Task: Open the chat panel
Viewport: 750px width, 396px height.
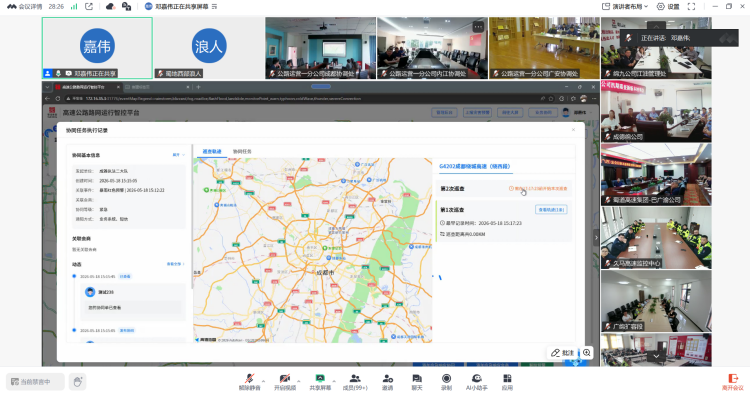Action: click(x=417, y=382)
